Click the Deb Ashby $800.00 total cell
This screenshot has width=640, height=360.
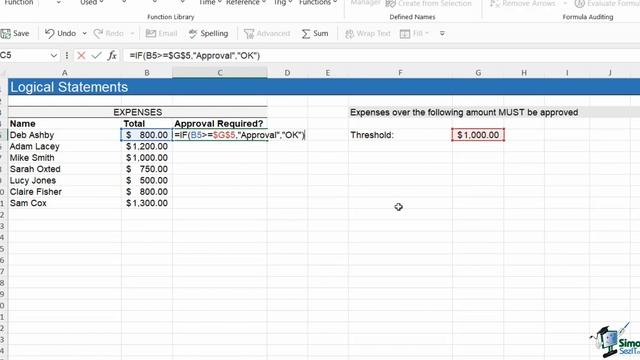147,135
